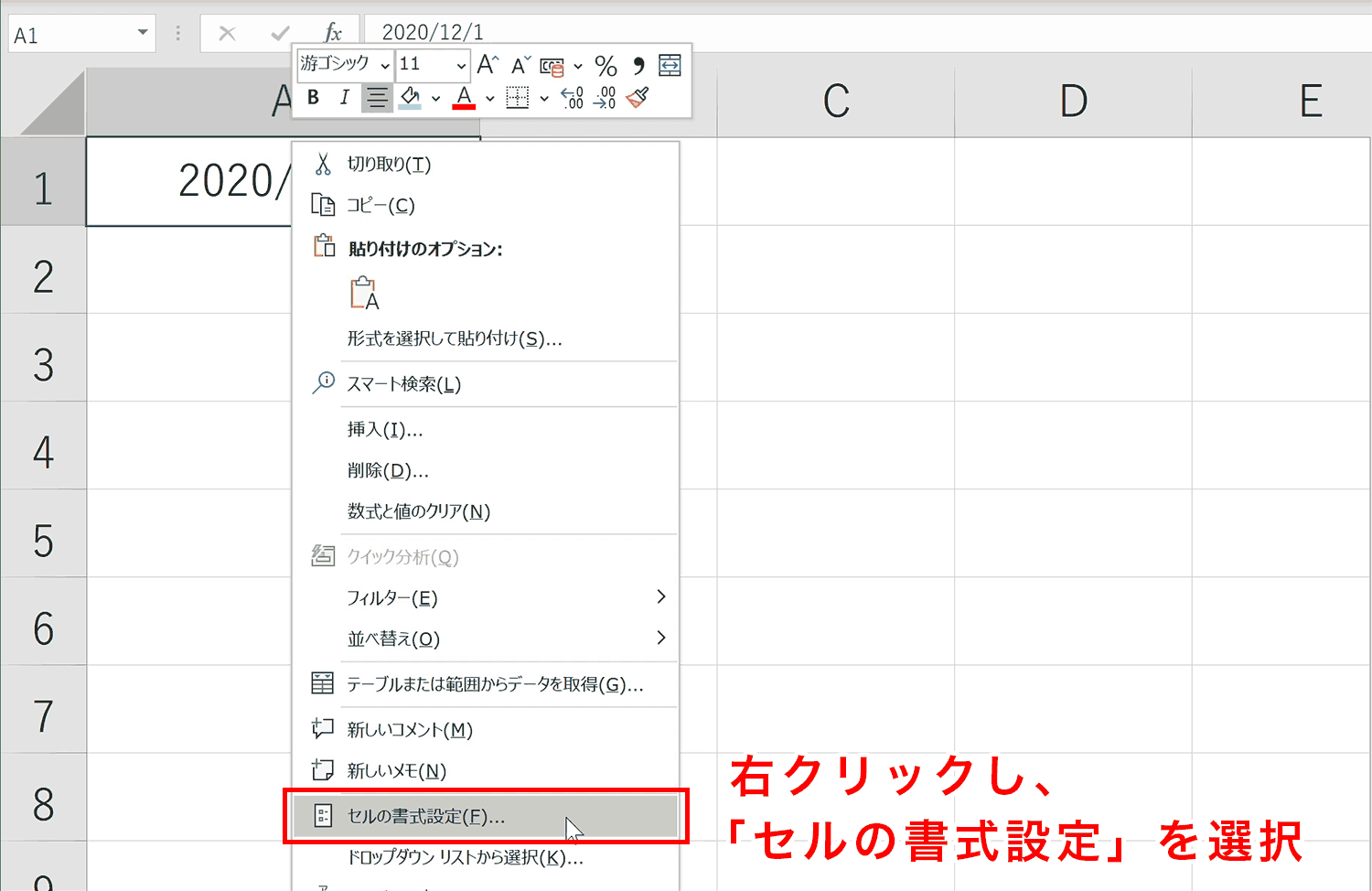The height and width of the screenshot is (891, 1372).
Task: Expand the Filter submenu
Action: pyautogui.click(x=486, y=597)
